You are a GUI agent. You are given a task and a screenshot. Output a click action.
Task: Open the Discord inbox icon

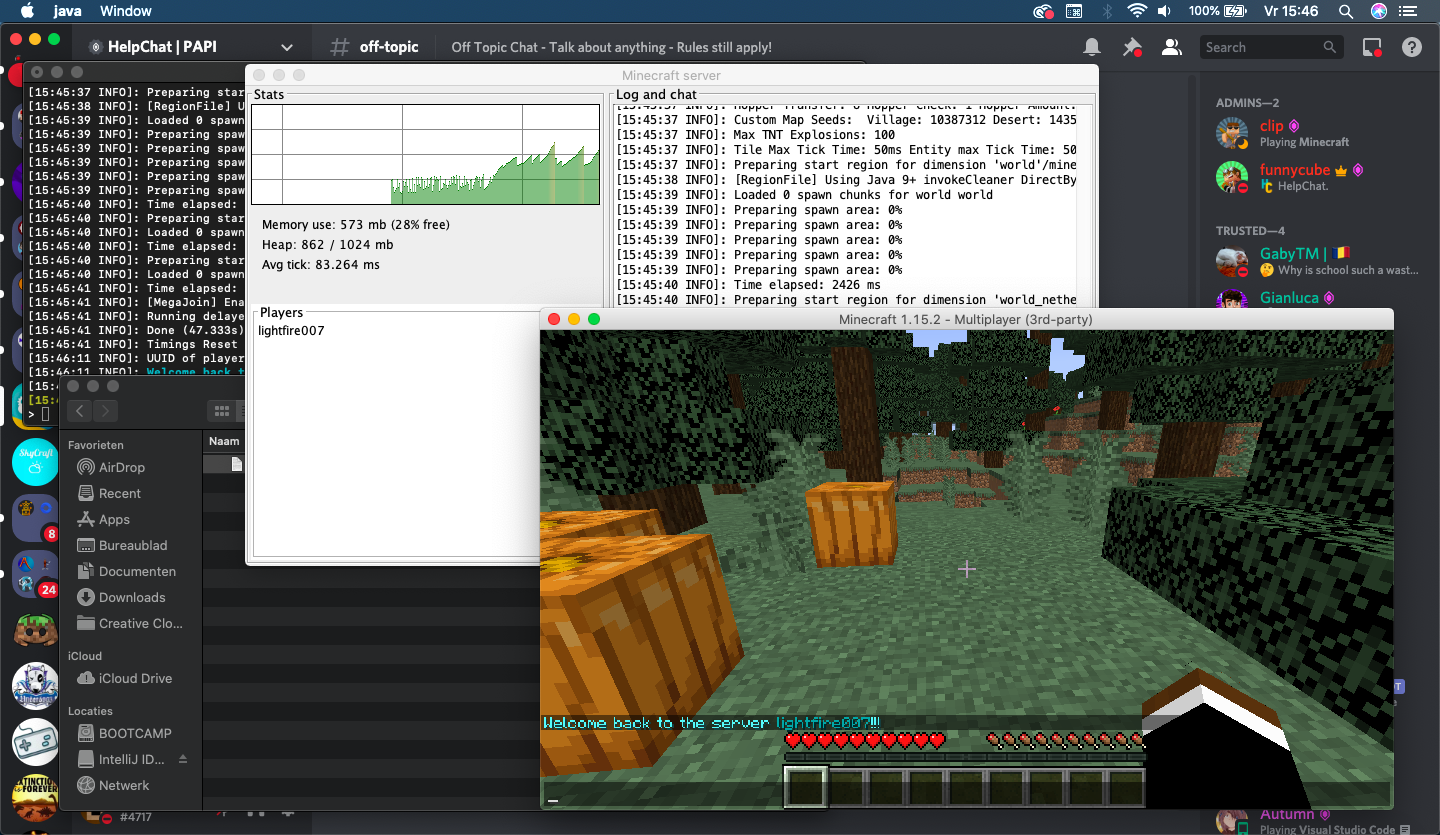tap(1372, 47)
